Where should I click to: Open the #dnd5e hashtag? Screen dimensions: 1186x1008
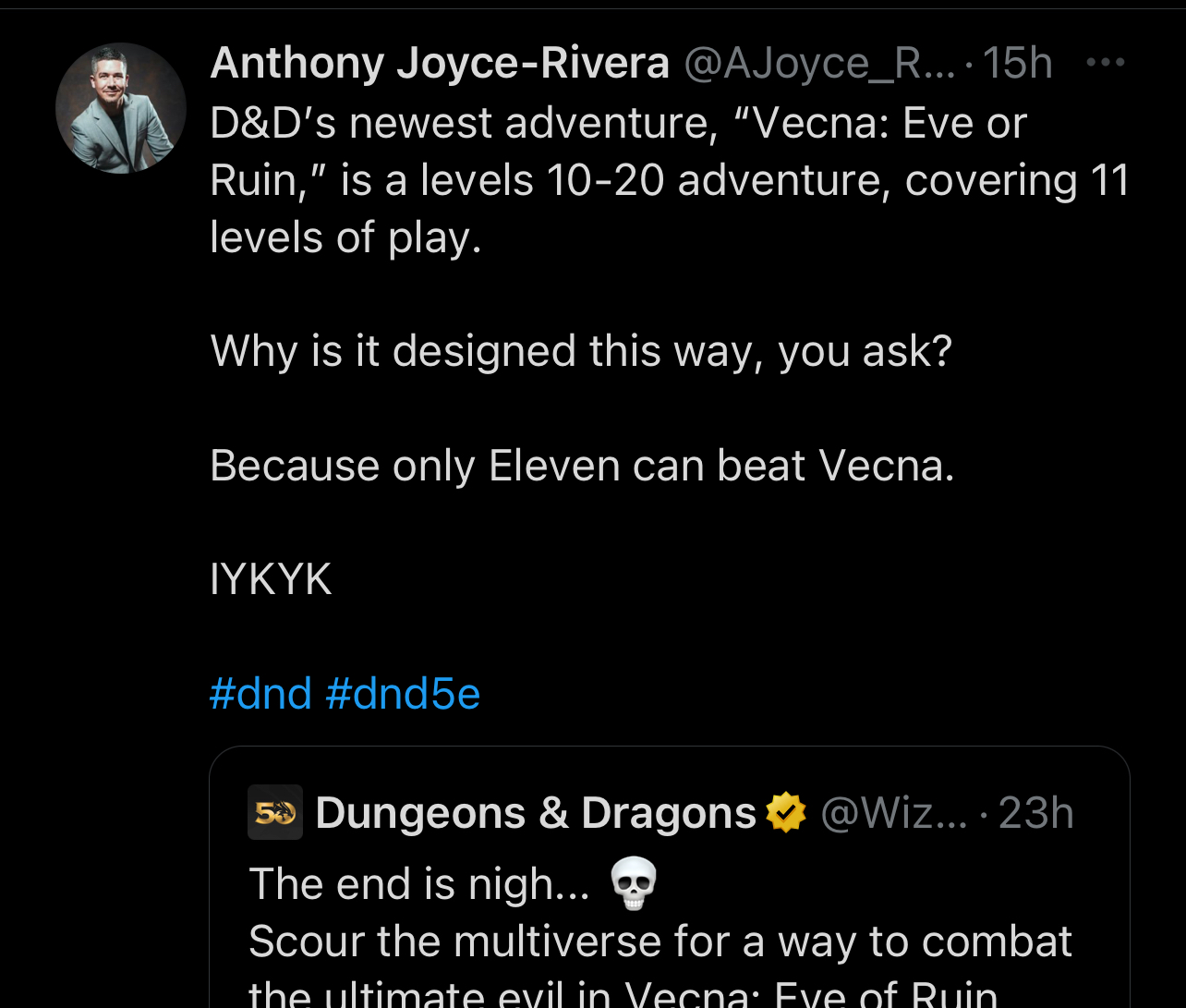point(404,693)
